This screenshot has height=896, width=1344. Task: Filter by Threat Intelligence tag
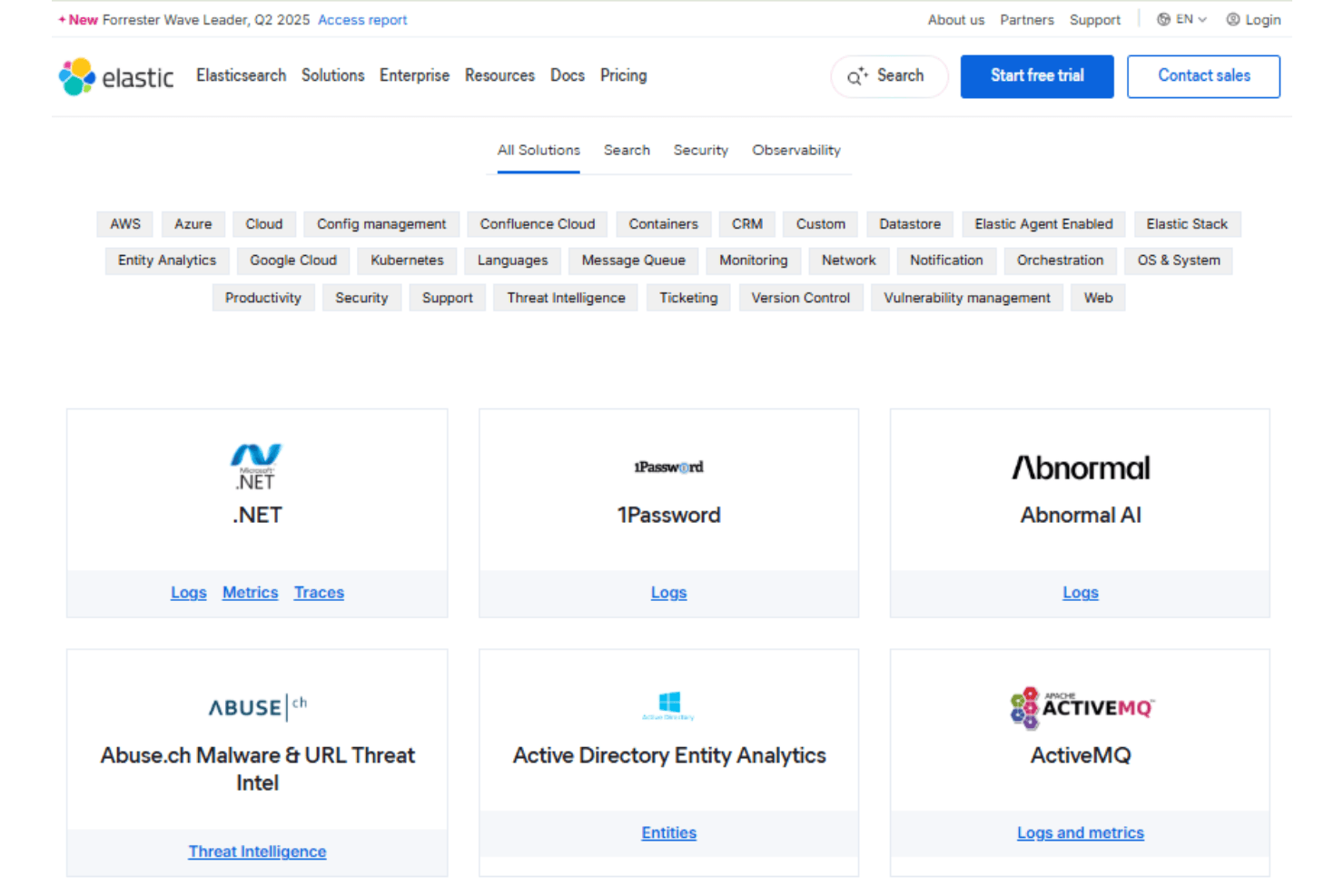pyautogui.click(x=566, y=298)
